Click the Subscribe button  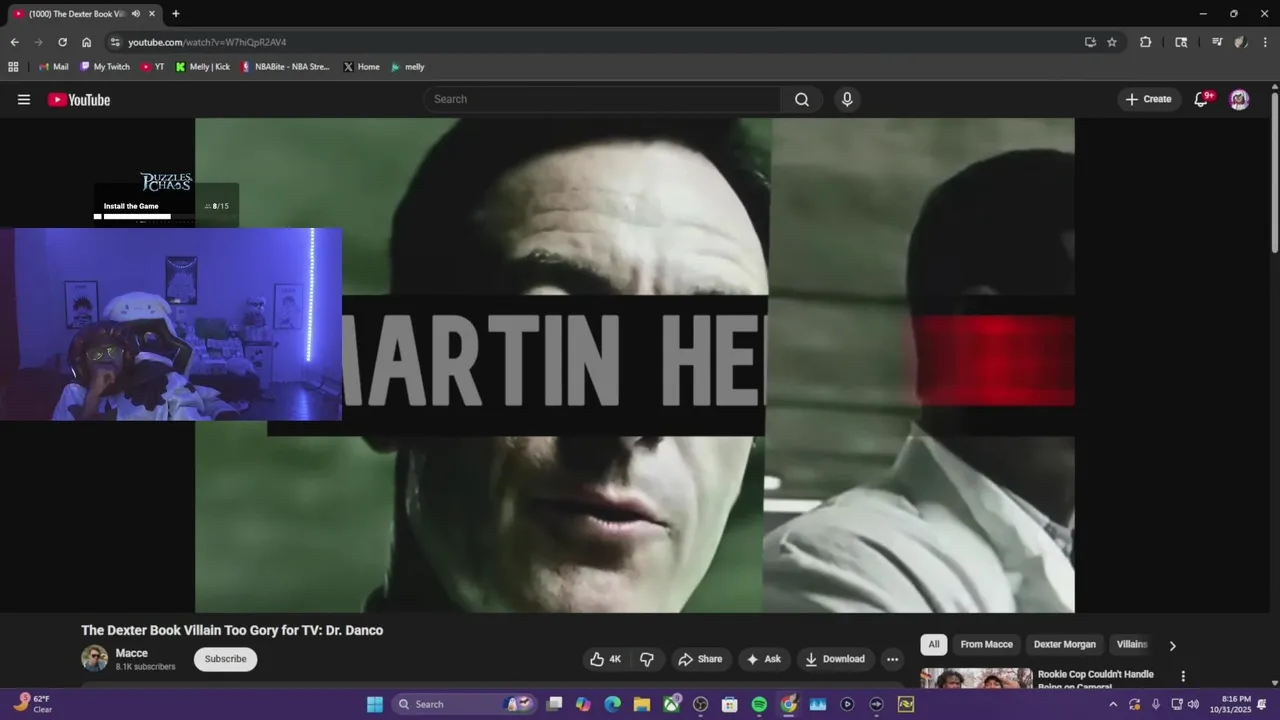(x=225, y=659)
